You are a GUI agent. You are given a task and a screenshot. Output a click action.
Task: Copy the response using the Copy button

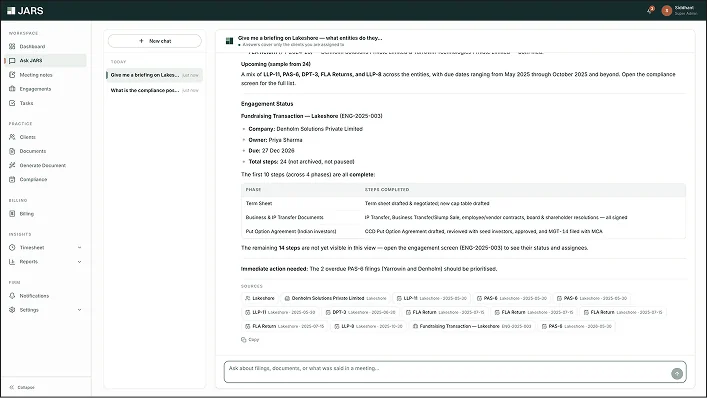click(x=250, y=339)
